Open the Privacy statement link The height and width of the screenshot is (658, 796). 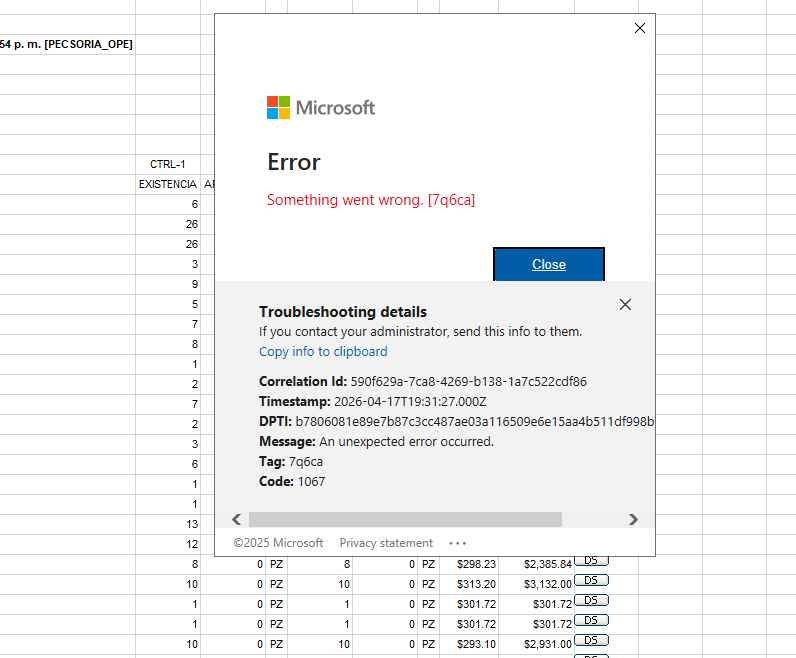point(386,543)
